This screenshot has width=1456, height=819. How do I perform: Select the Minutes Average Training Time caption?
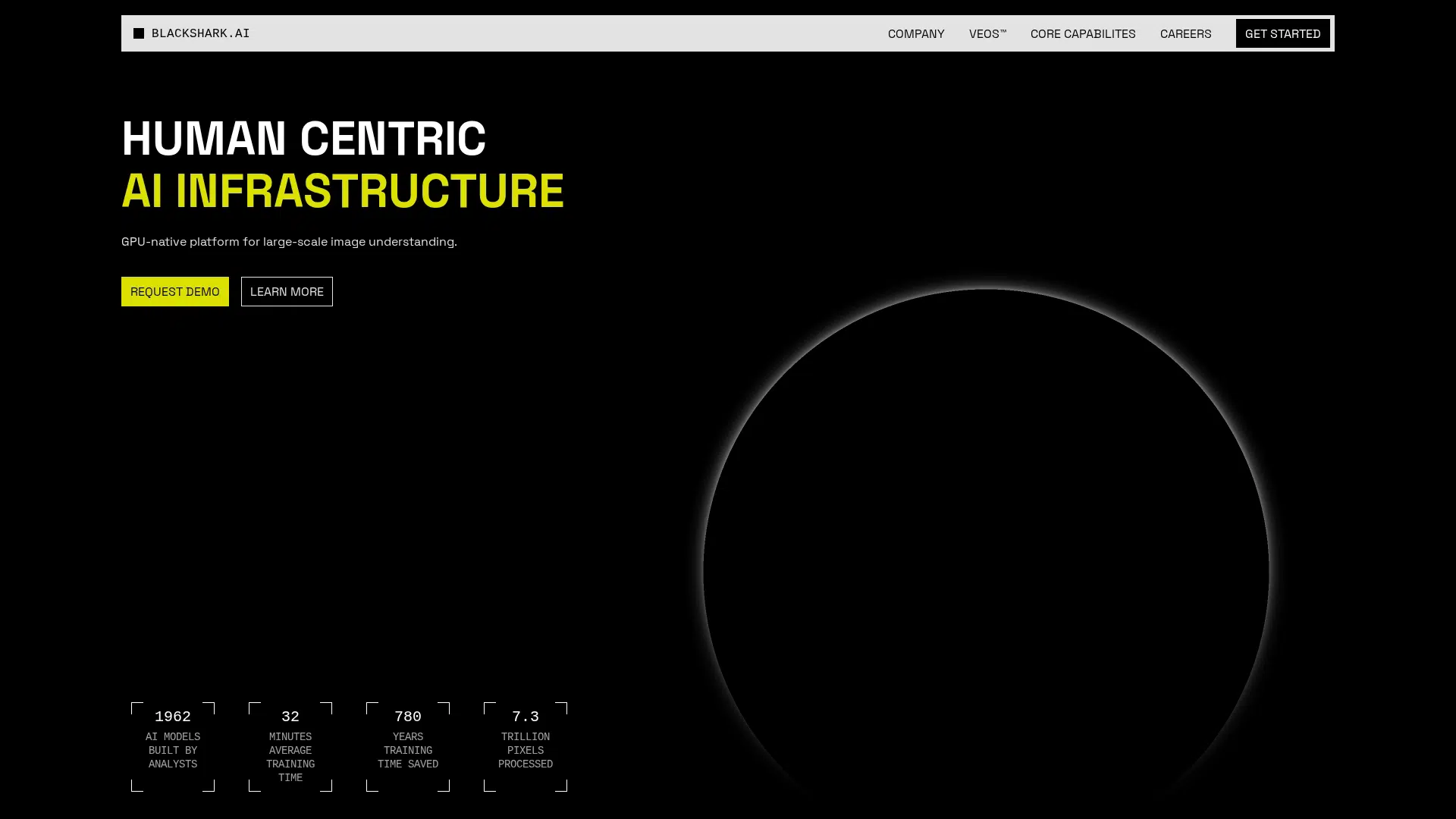(x=290, y=757)
